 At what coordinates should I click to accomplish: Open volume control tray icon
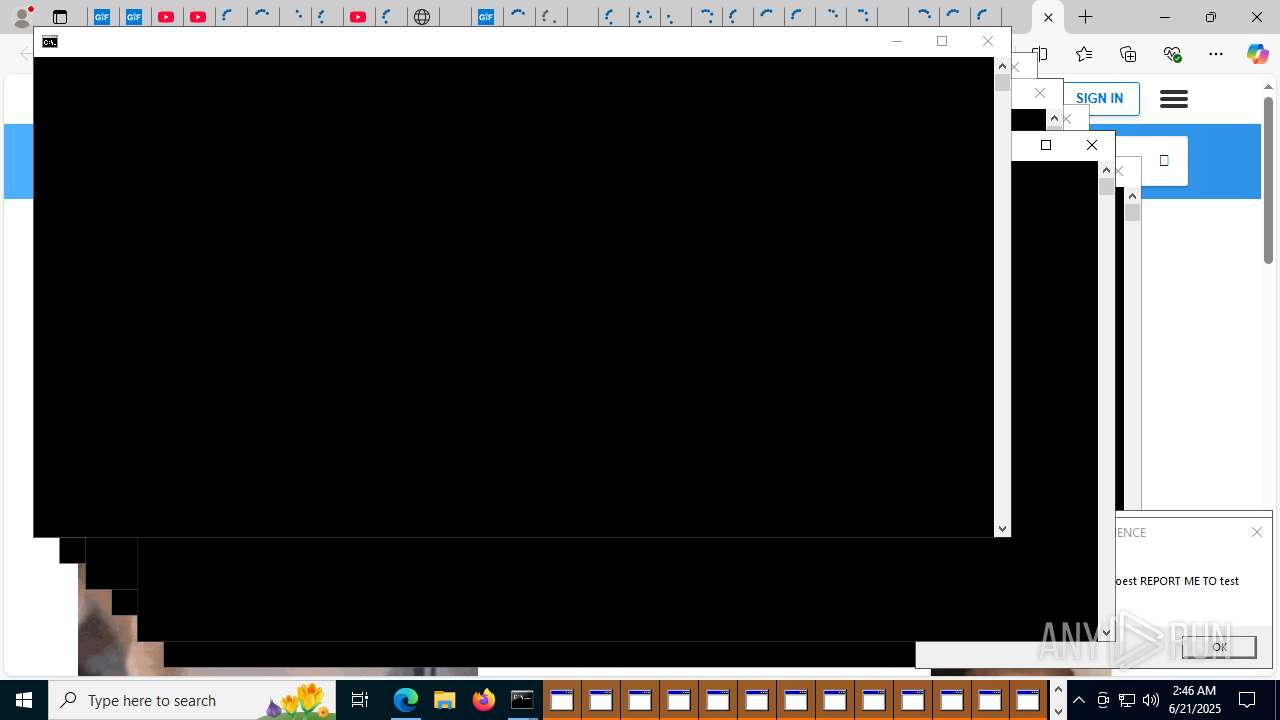(x=1151, y=700)
